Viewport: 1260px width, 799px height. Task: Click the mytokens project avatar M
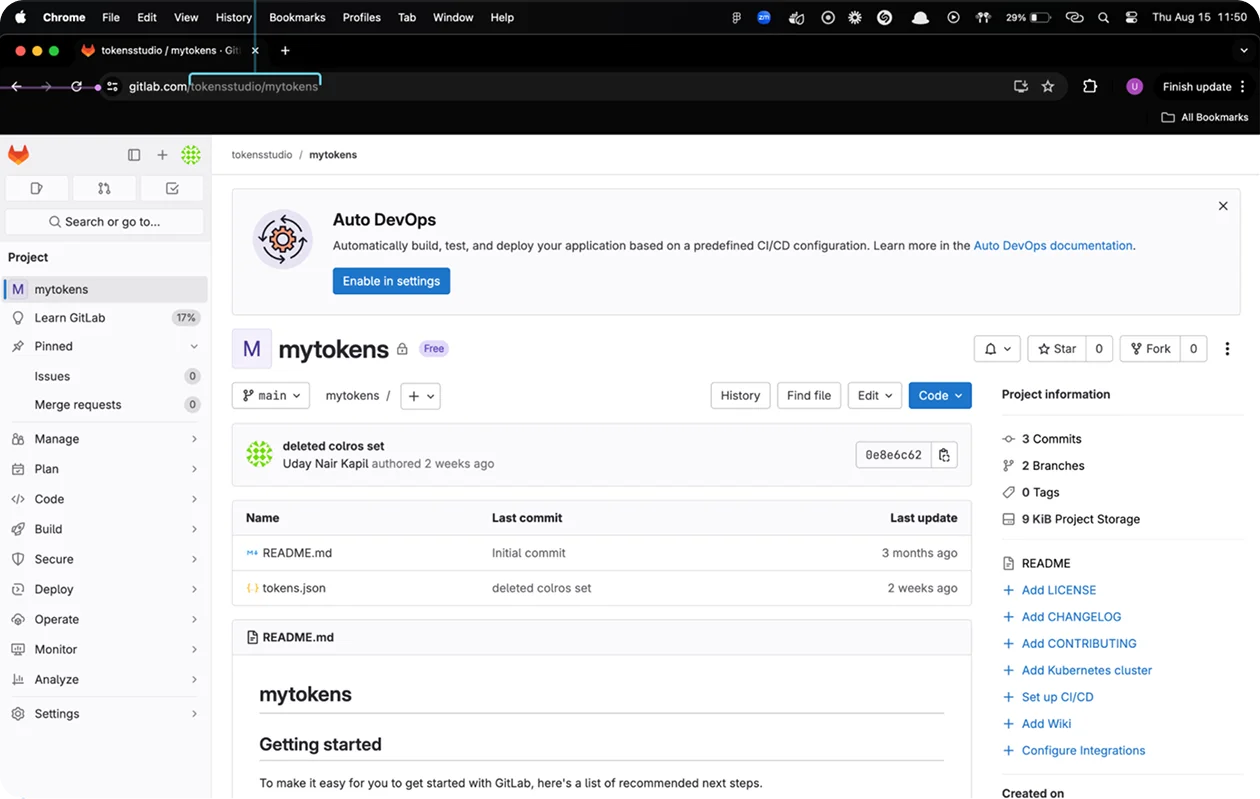point(251,349)
